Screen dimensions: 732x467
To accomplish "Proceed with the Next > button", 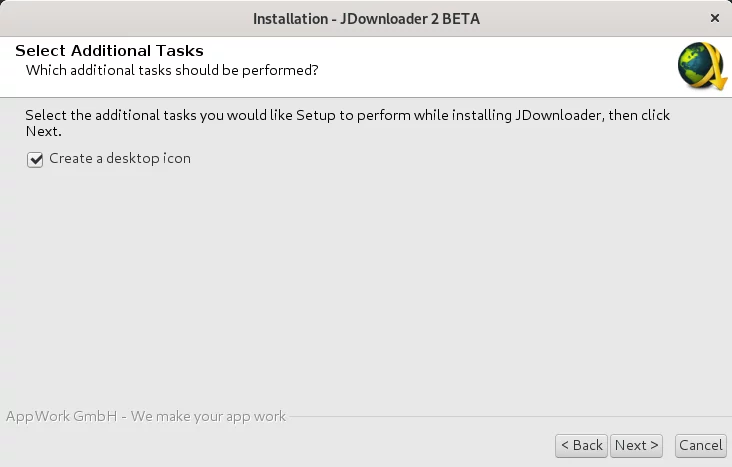I will [636, 446].
